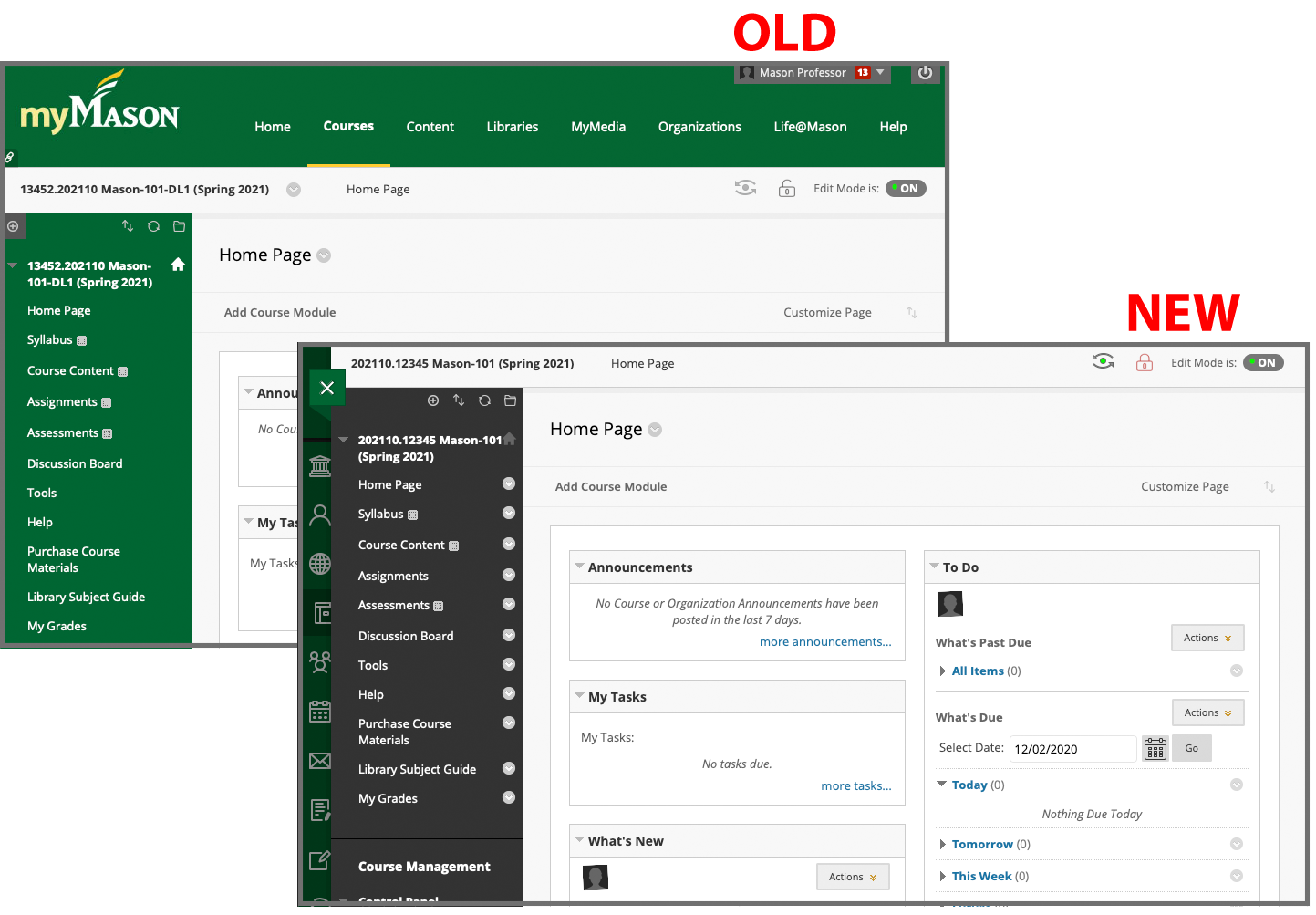Toggle Edit Mode ON switch in new window
Image resolution: width=1316 pixels, height=915 pixels.
(1264, 362)
